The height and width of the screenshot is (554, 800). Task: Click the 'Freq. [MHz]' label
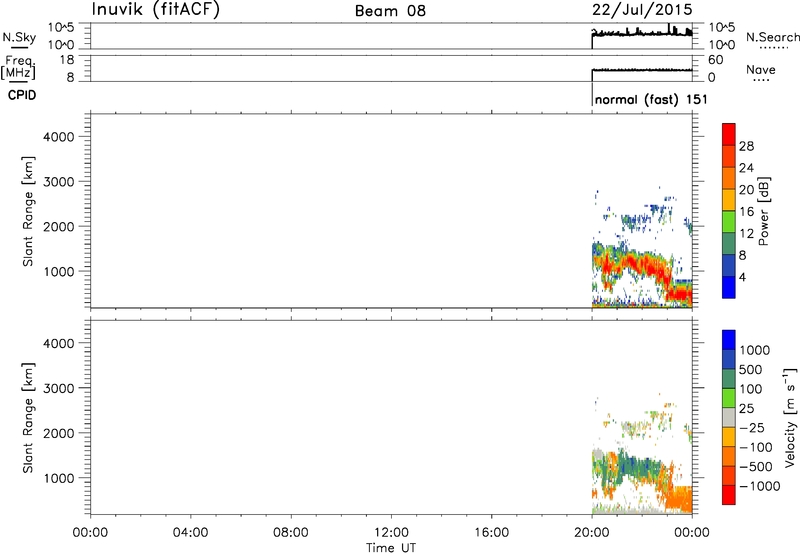[18, 67]
